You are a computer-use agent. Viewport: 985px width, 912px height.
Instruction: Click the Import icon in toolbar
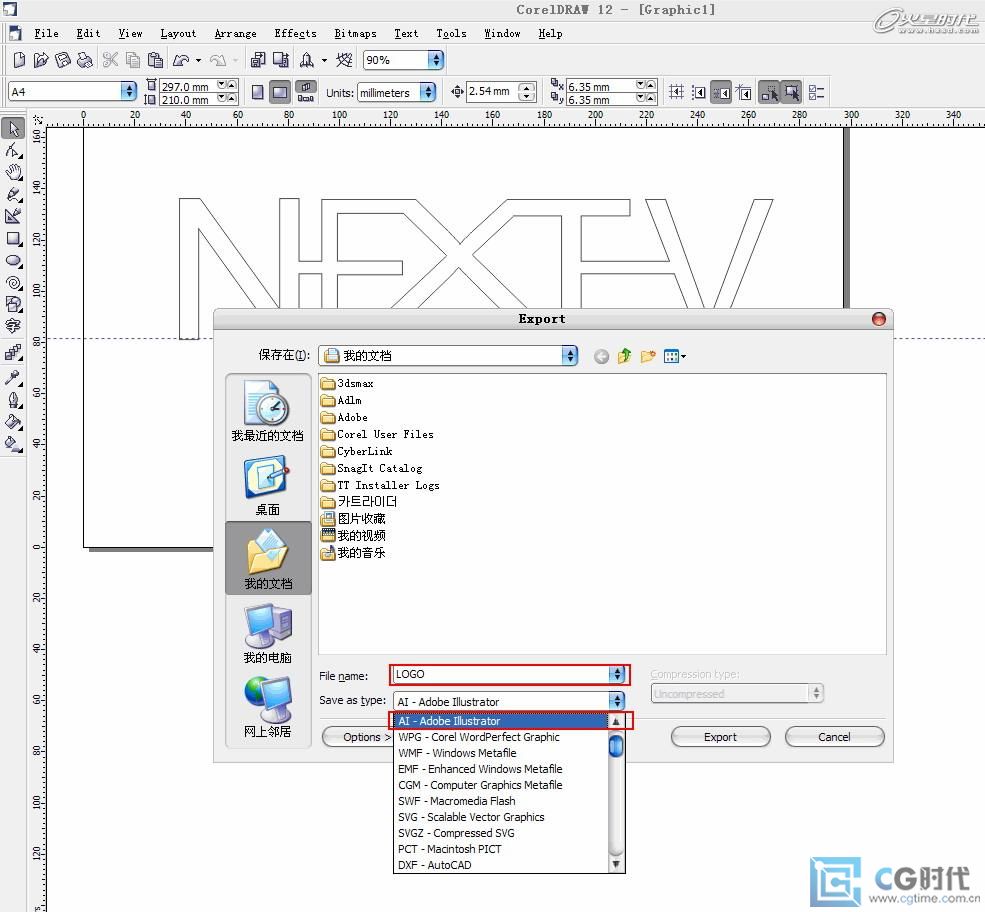[x=258, y=60]
